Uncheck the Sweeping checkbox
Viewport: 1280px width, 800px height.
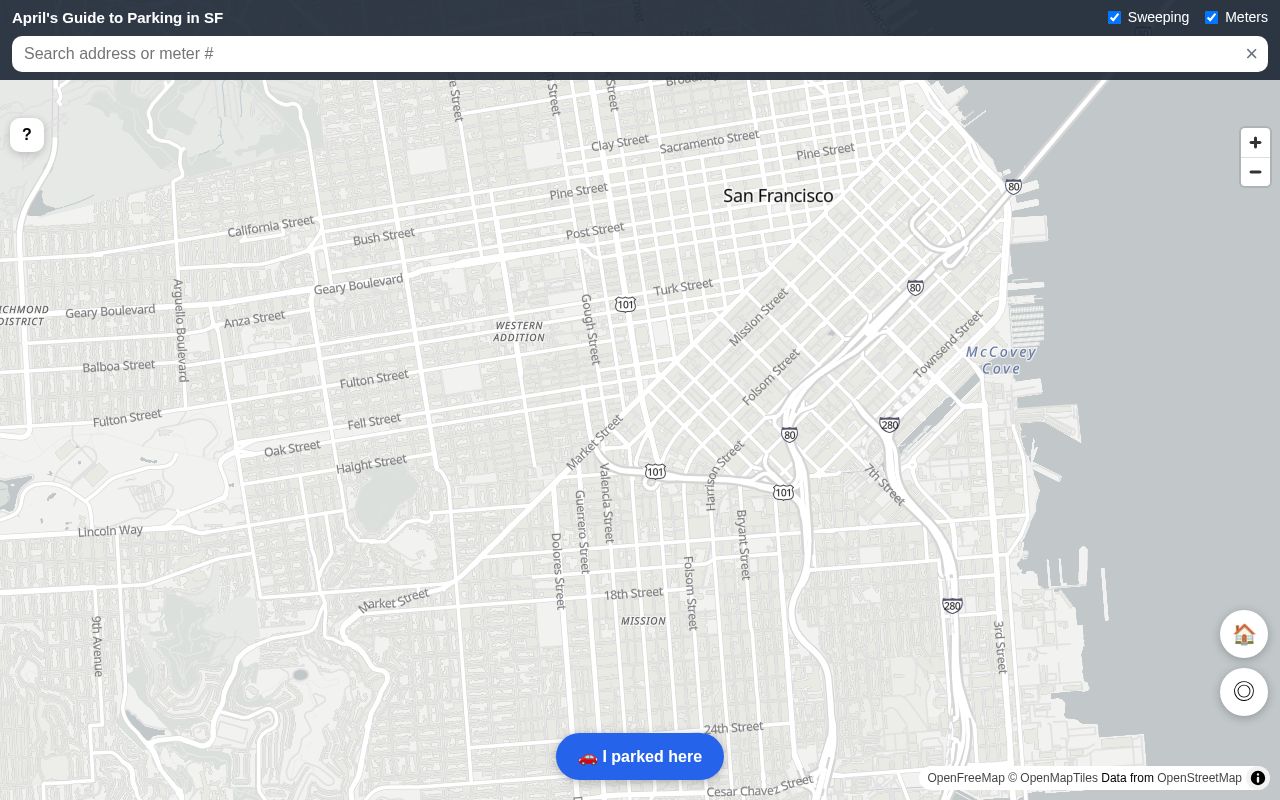click(x=1114, y=17)
